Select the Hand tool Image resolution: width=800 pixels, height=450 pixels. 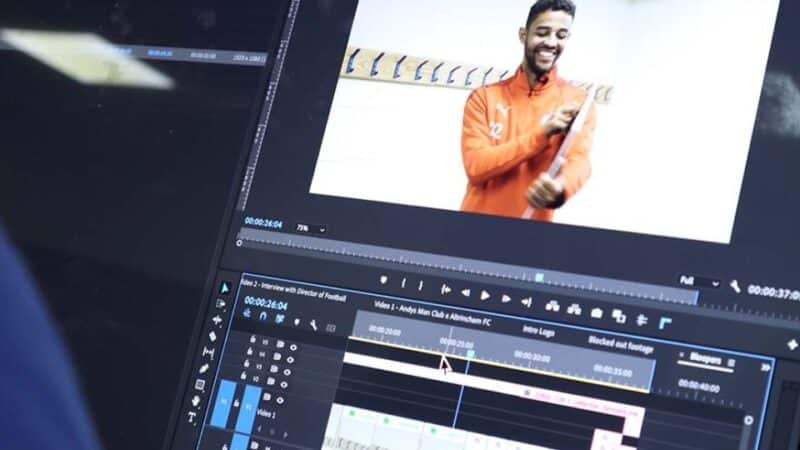pos(196,401)
